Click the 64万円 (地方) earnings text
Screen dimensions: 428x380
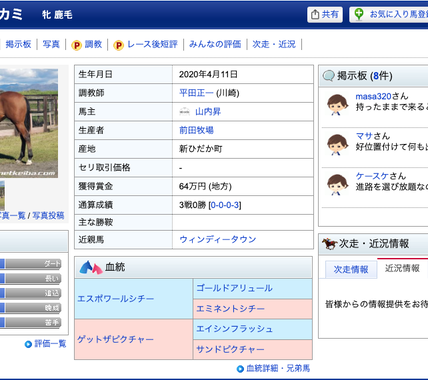coord(205,186)
